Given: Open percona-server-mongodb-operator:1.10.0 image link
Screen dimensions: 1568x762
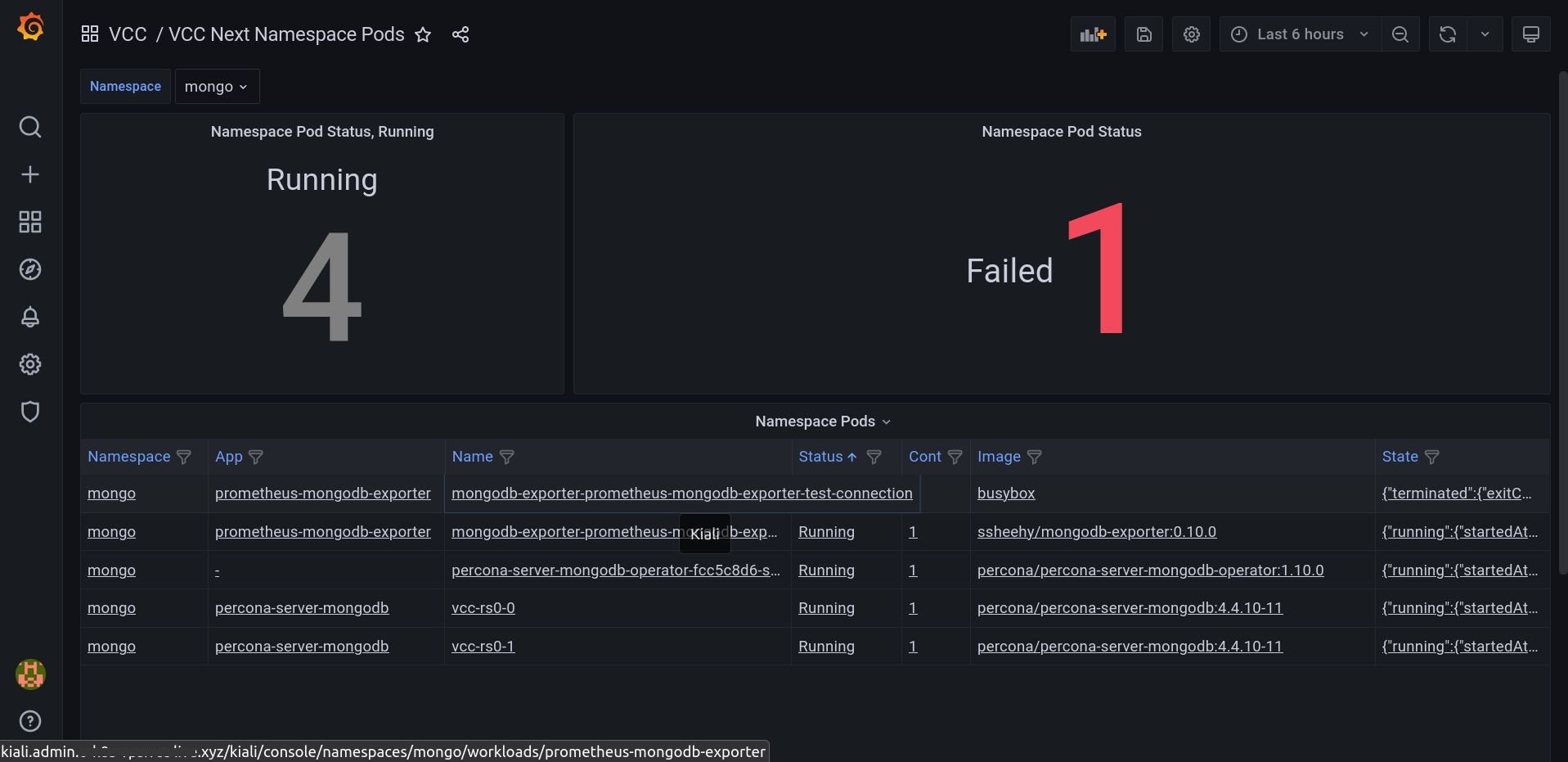Looking at the screenshot, I should tap(1150, 570).
